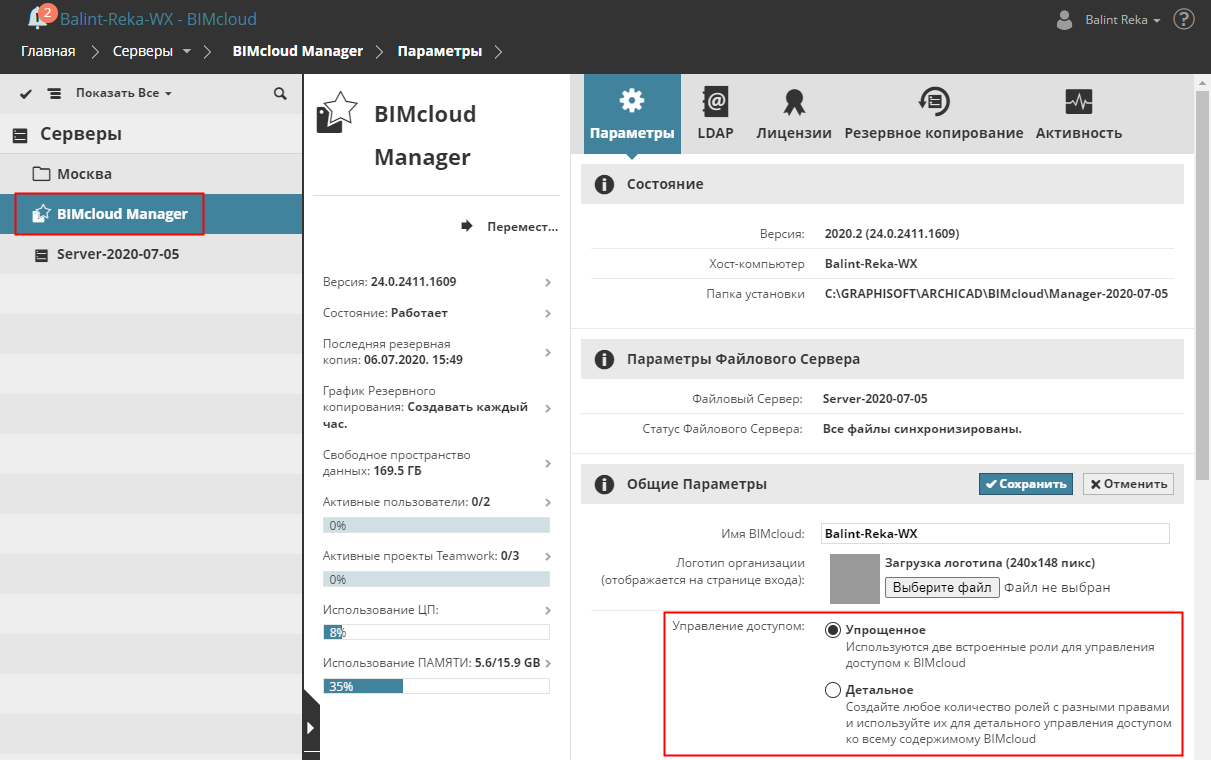This screenshot has height=760, width=1211.
Task: Click the Файл не выбран text
Action: (1057, 588)
